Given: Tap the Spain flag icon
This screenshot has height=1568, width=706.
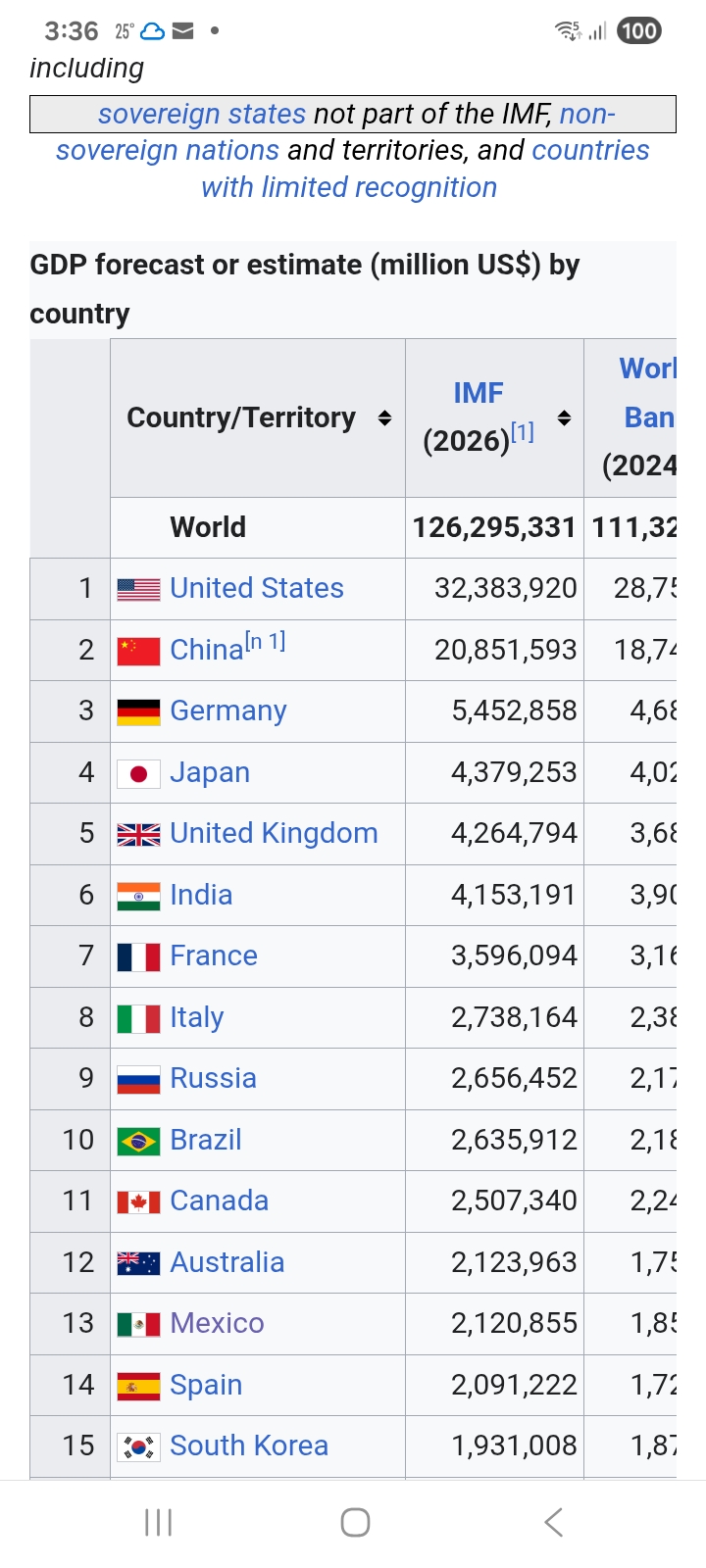Looking at the screenshot, I should point(138,1386).
